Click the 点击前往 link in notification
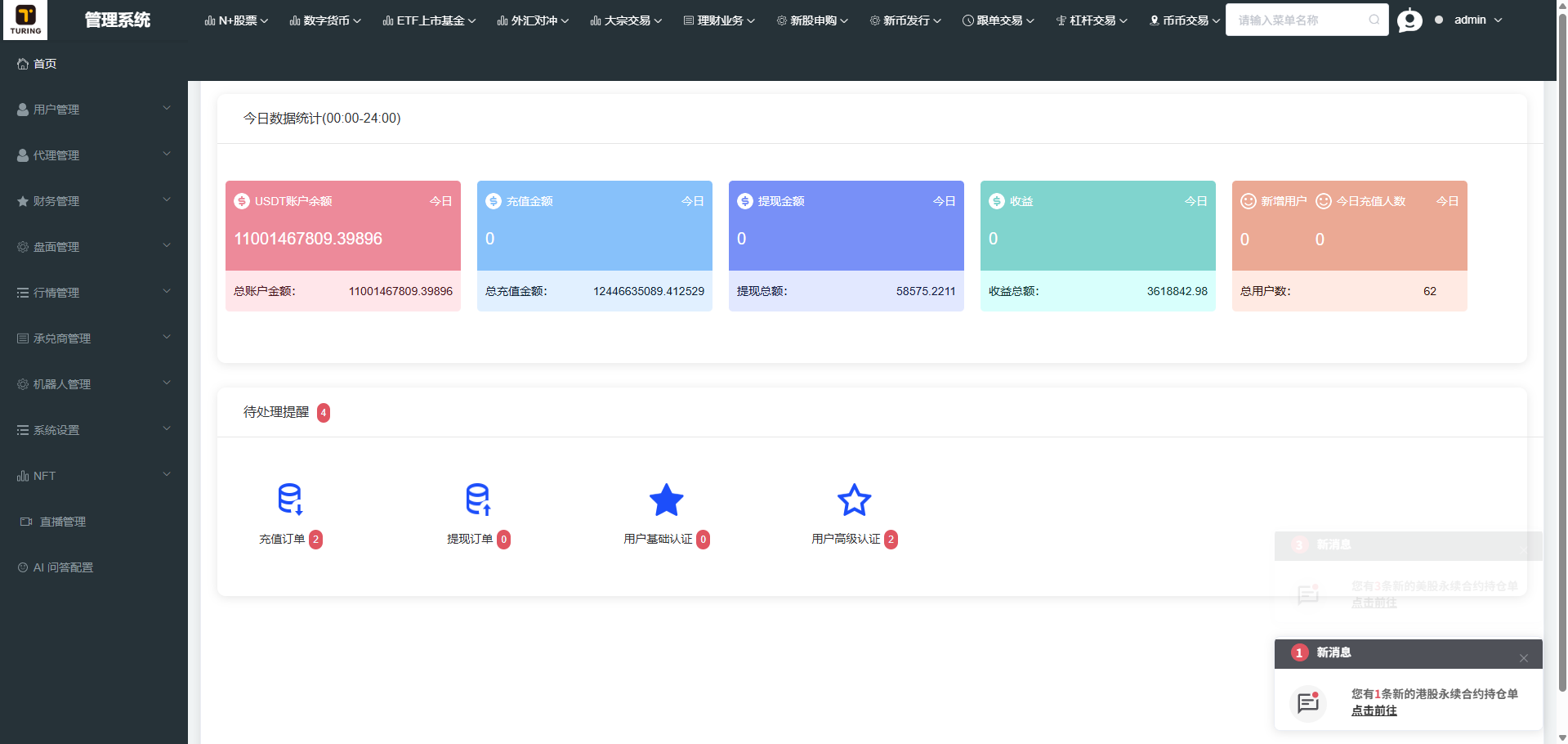Image resolution: width=1568 pixels, height=744 pixels. tap(1374, 711)
